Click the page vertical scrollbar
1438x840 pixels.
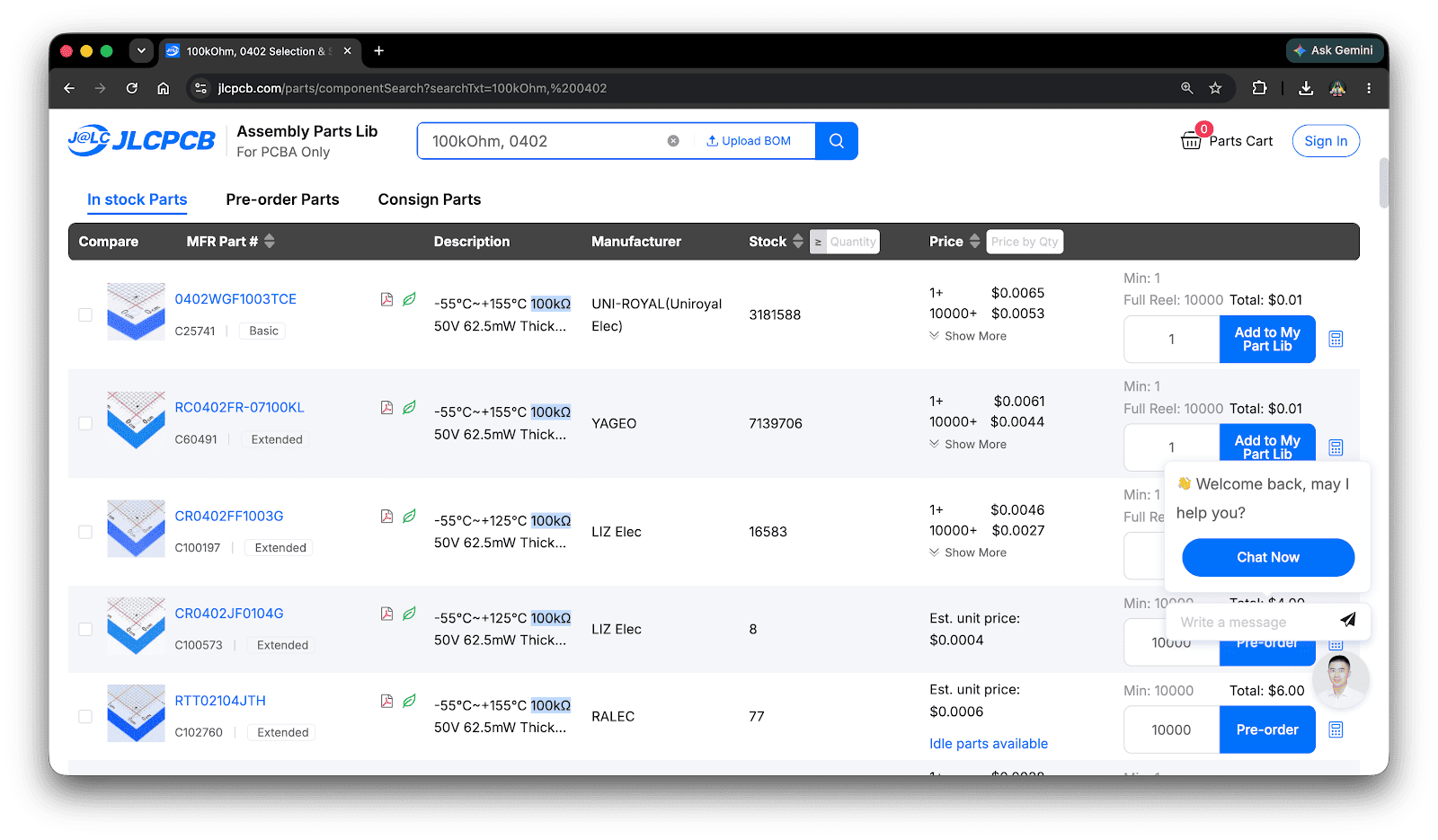(1384, 184)
